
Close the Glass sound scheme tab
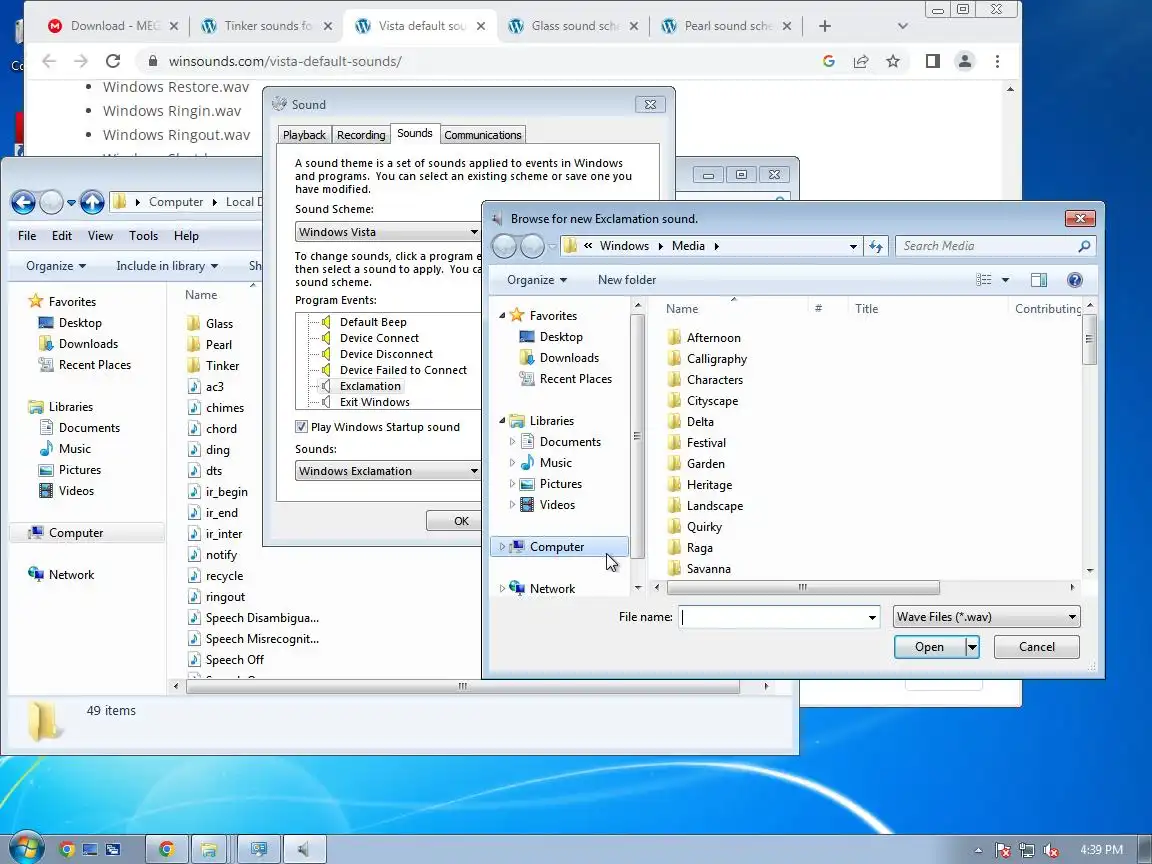coord(633,26)
